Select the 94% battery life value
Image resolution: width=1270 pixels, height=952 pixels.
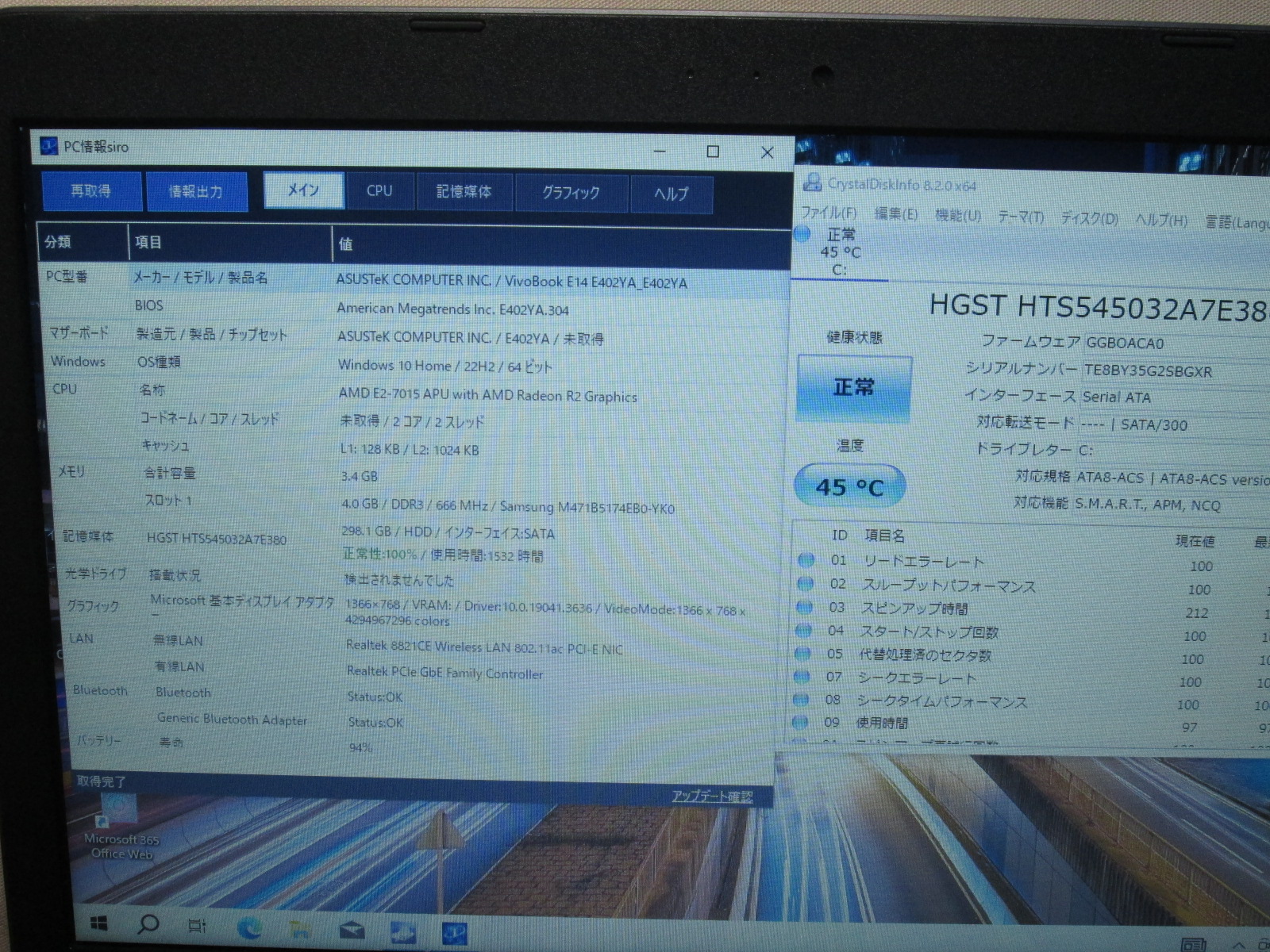pyautogui.click(x=360, y=747)
